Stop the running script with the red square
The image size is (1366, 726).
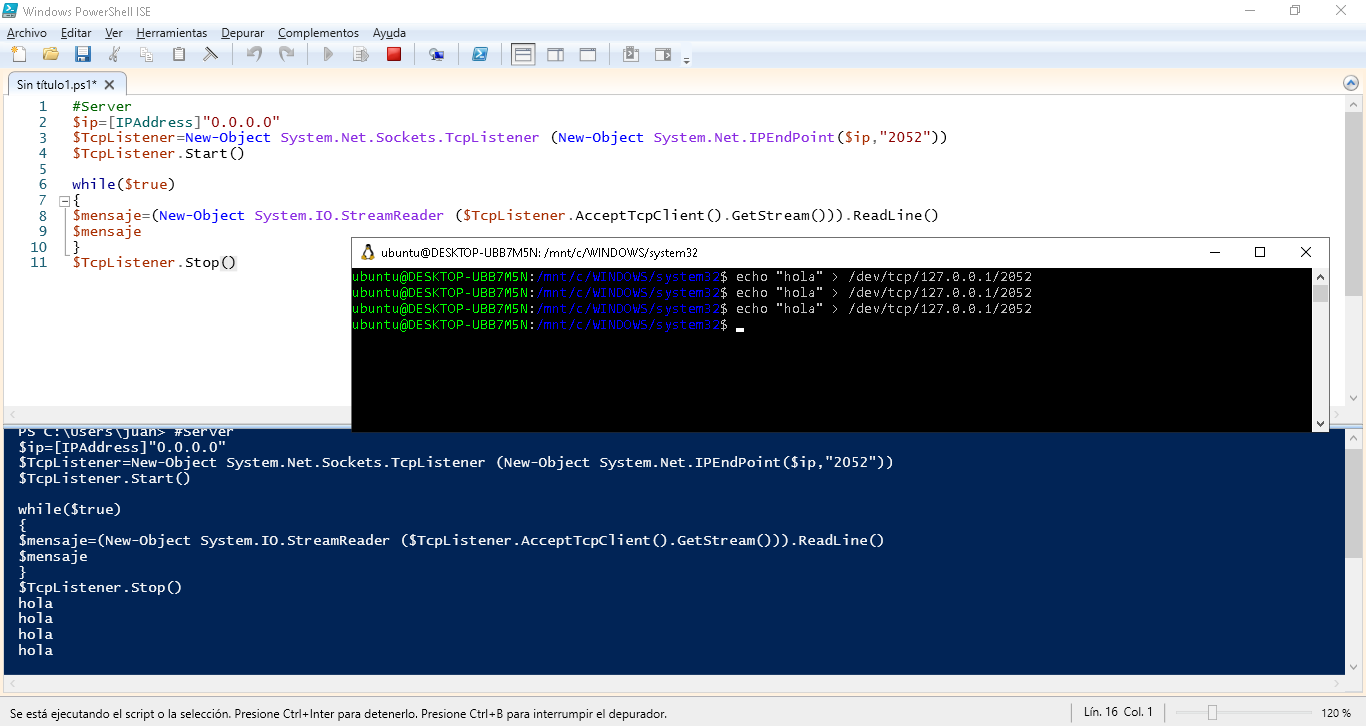(x=394, y=54)
